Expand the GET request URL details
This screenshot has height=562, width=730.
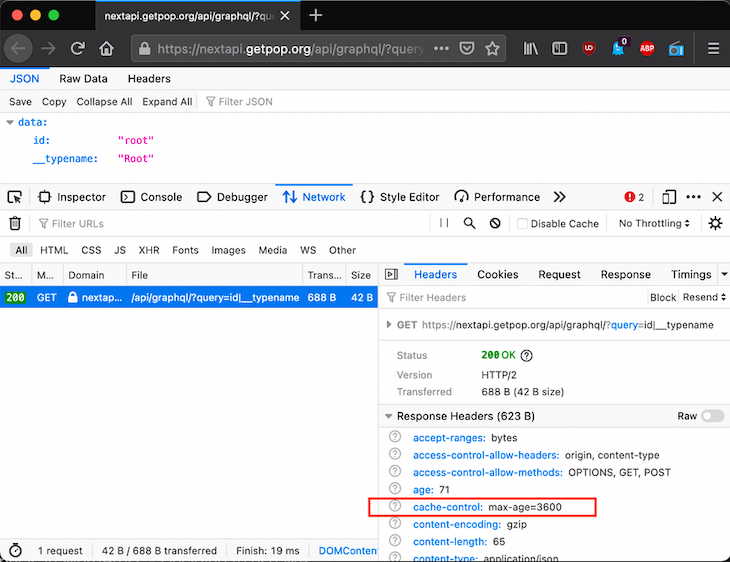point(389,325)
